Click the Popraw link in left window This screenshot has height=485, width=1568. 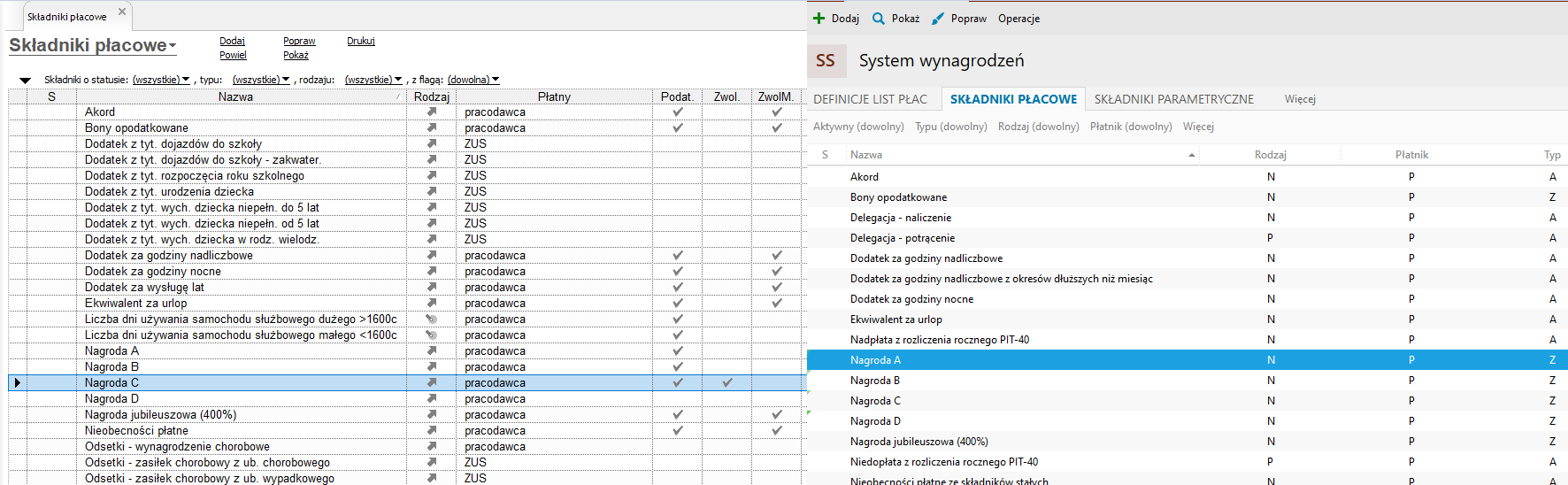click(x=299, y=41)
